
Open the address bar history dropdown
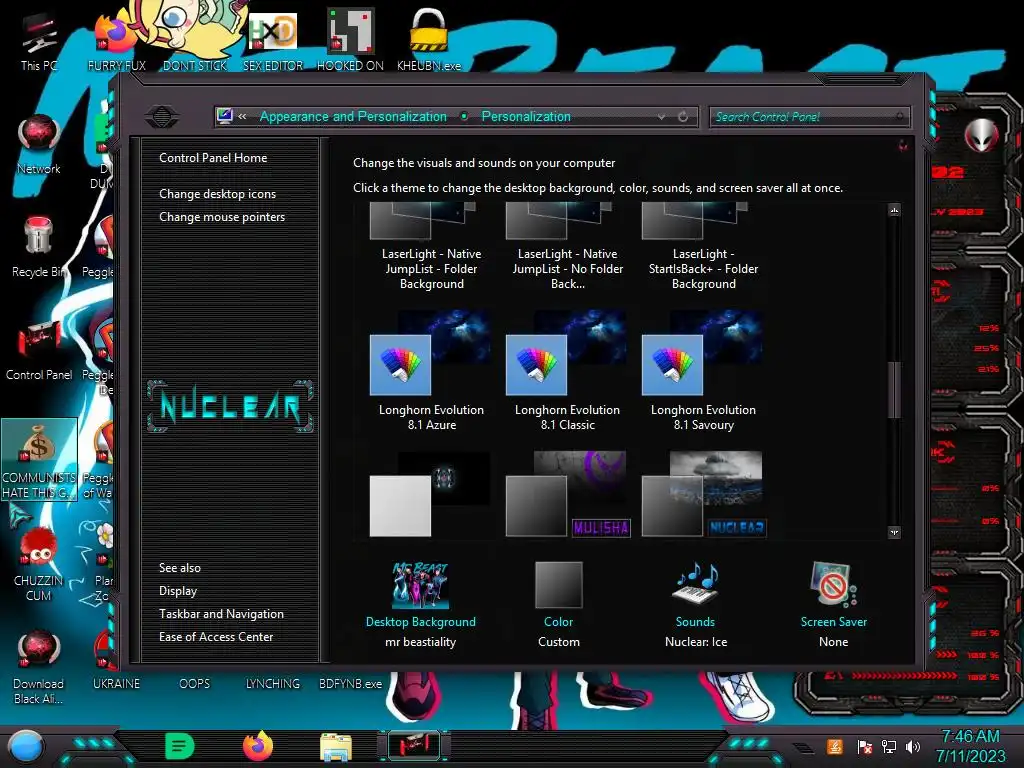coord(662,117)
